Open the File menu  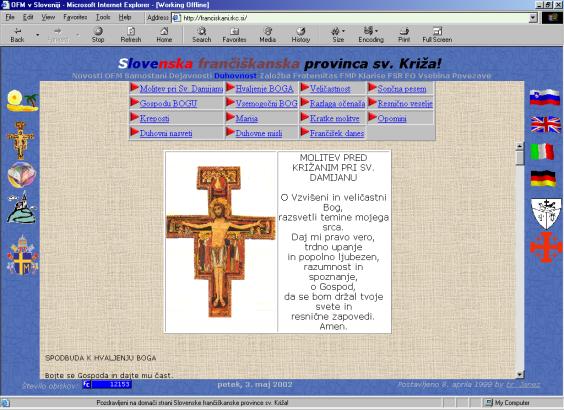coord(10,17)
